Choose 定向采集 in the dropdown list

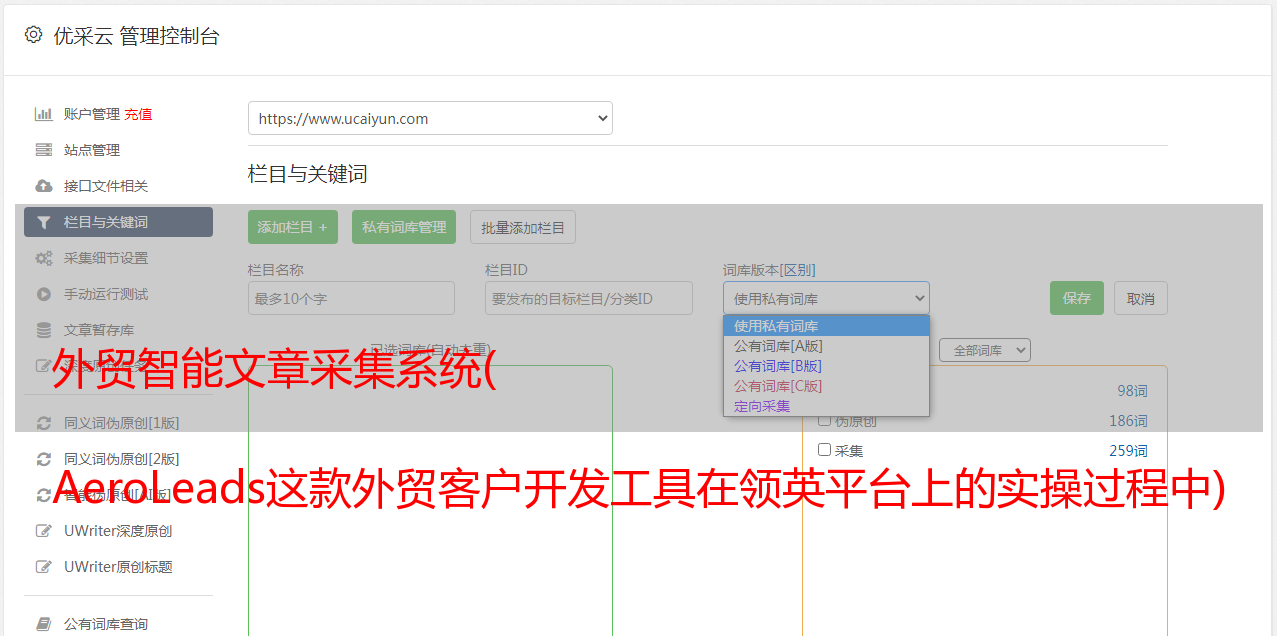pyautogui.click(x=826, y=406)
